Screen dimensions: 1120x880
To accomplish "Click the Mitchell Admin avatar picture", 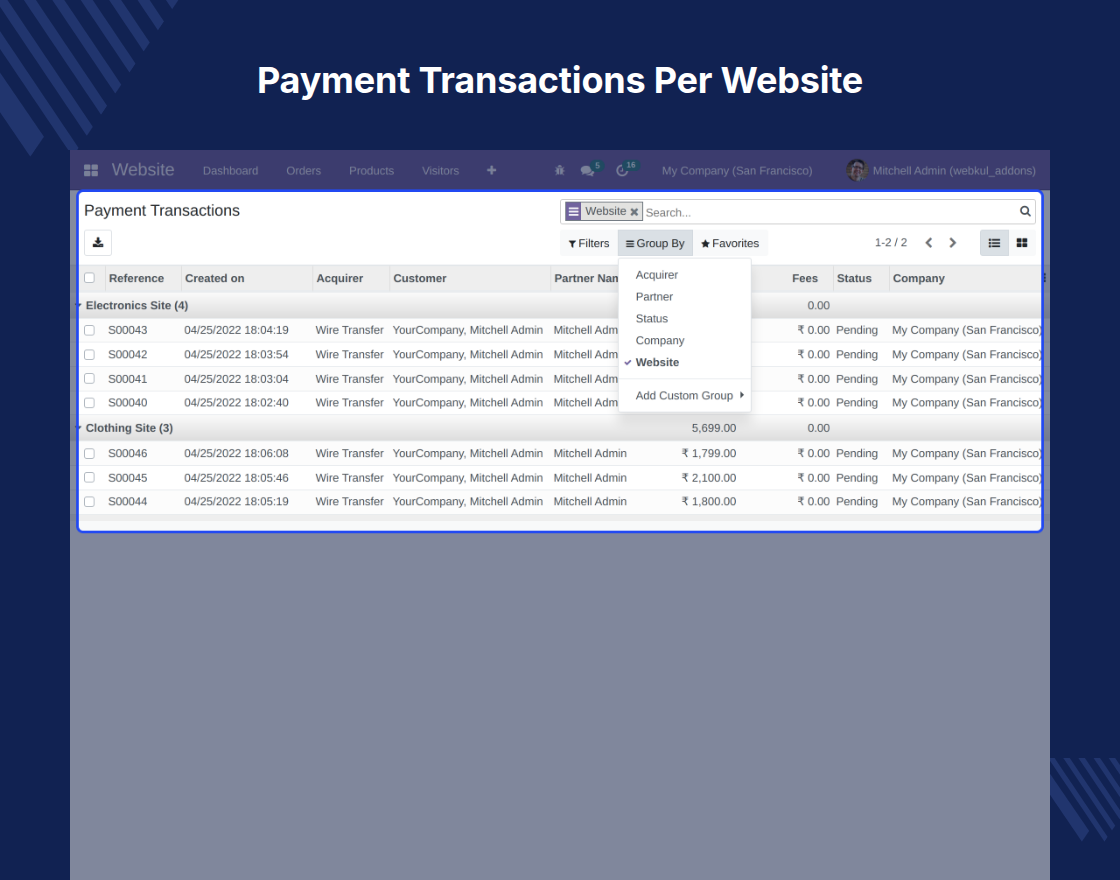I will 856,170.
